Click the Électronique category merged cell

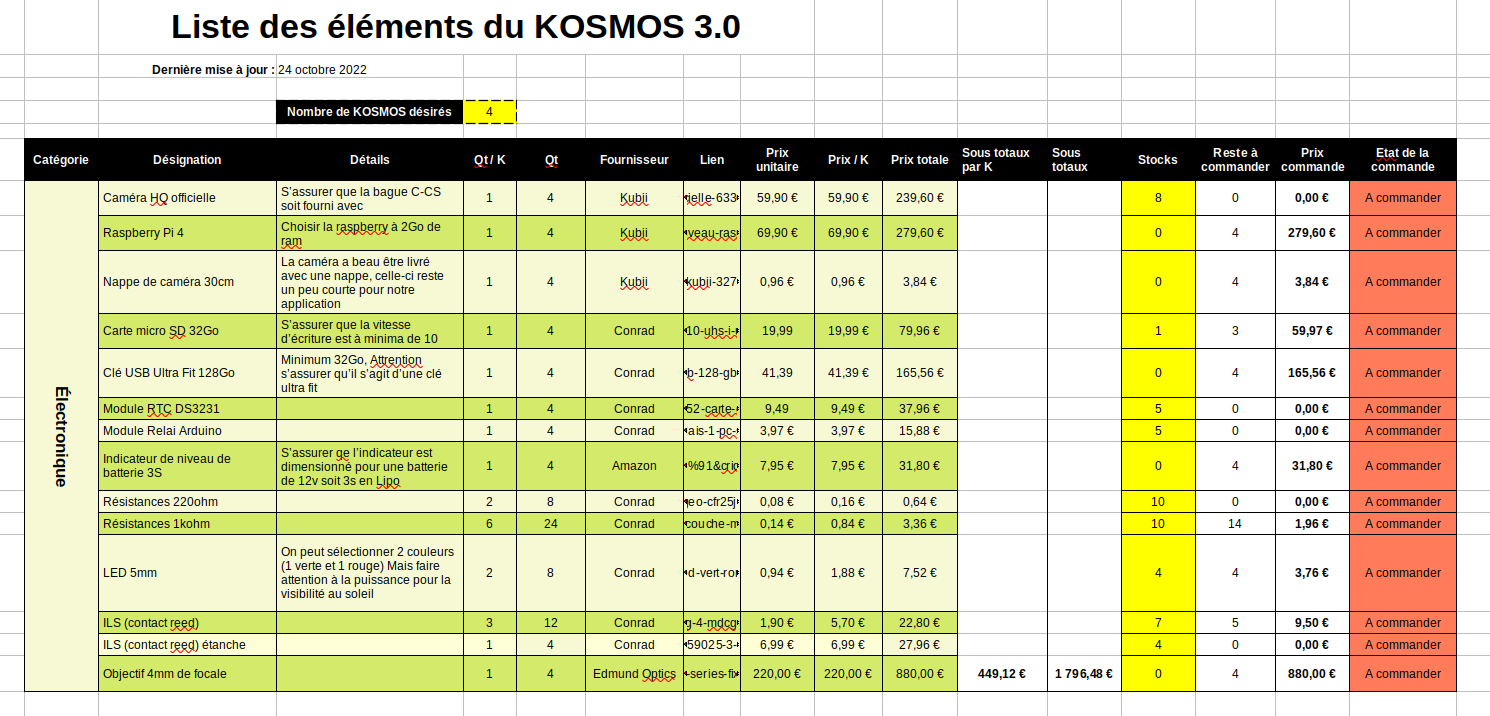tap(61, 436)
